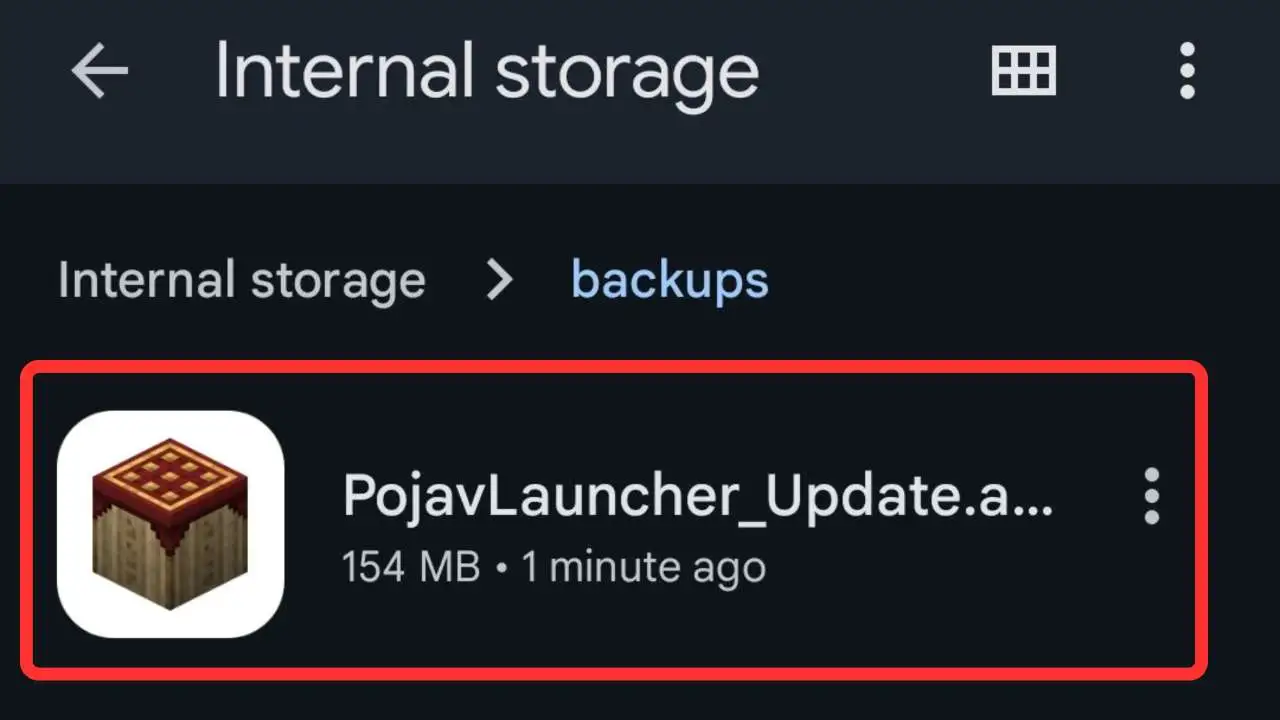Open the top overflow menu (three dots)
This screenshot has width=1280, height=720.
click(x=1186, y=70)
